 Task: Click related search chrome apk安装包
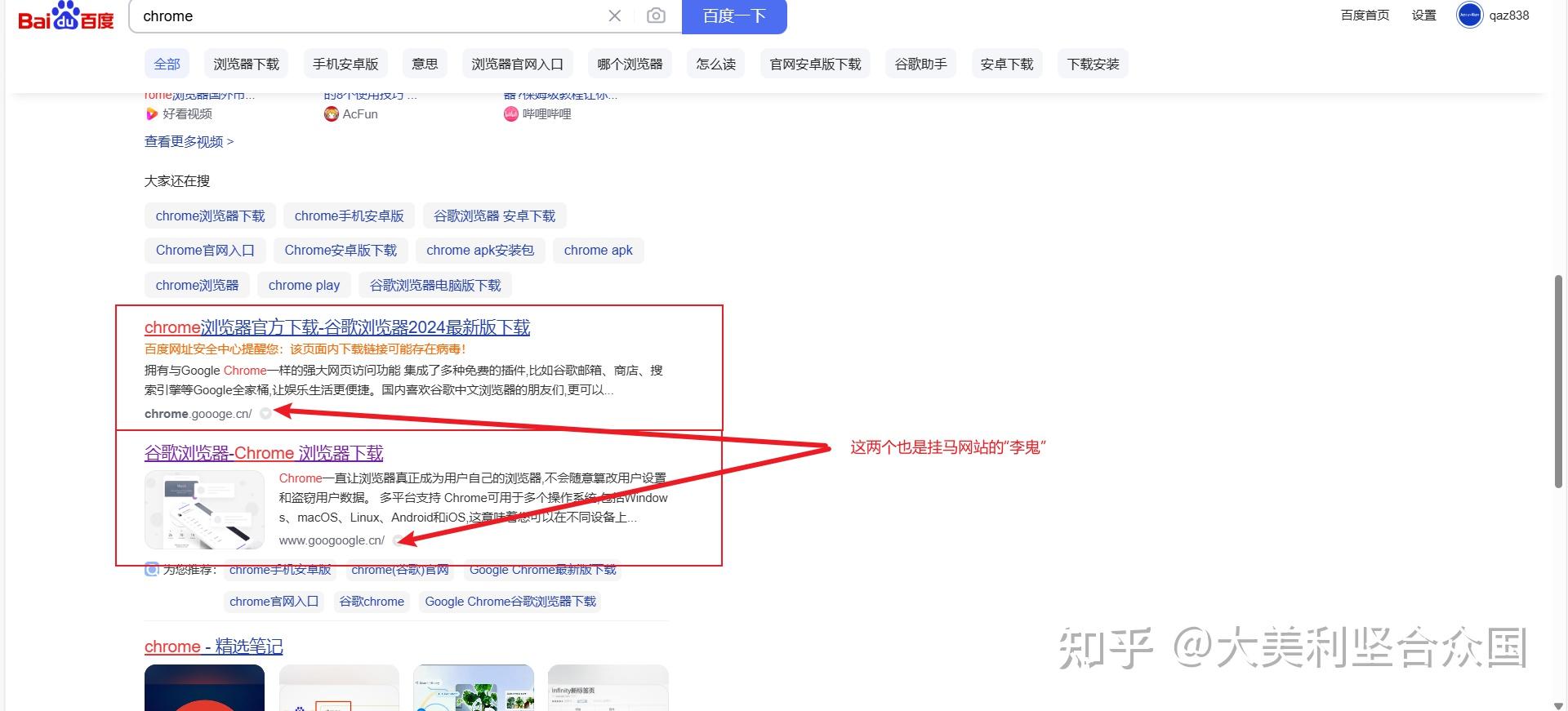(480, 251)
